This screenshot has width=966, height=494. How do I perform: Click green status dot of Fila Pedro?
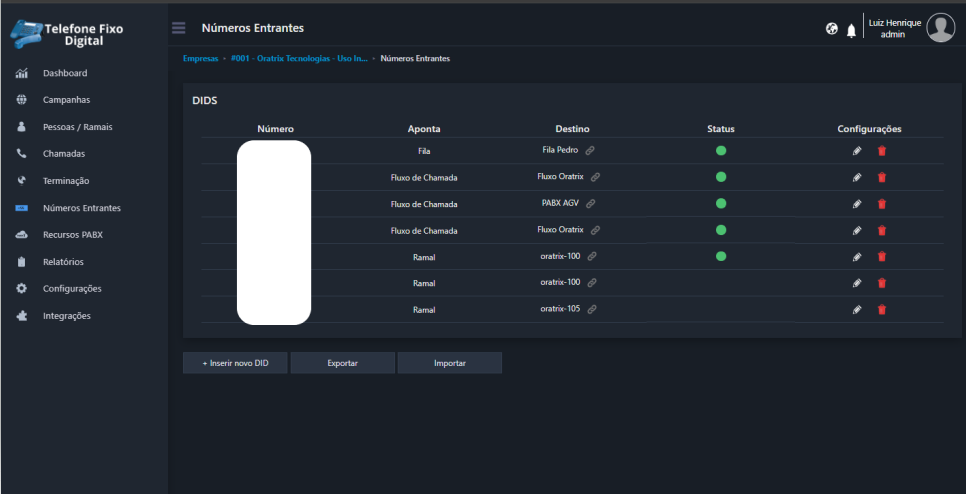pyautogui.click(x=721, y=151)
